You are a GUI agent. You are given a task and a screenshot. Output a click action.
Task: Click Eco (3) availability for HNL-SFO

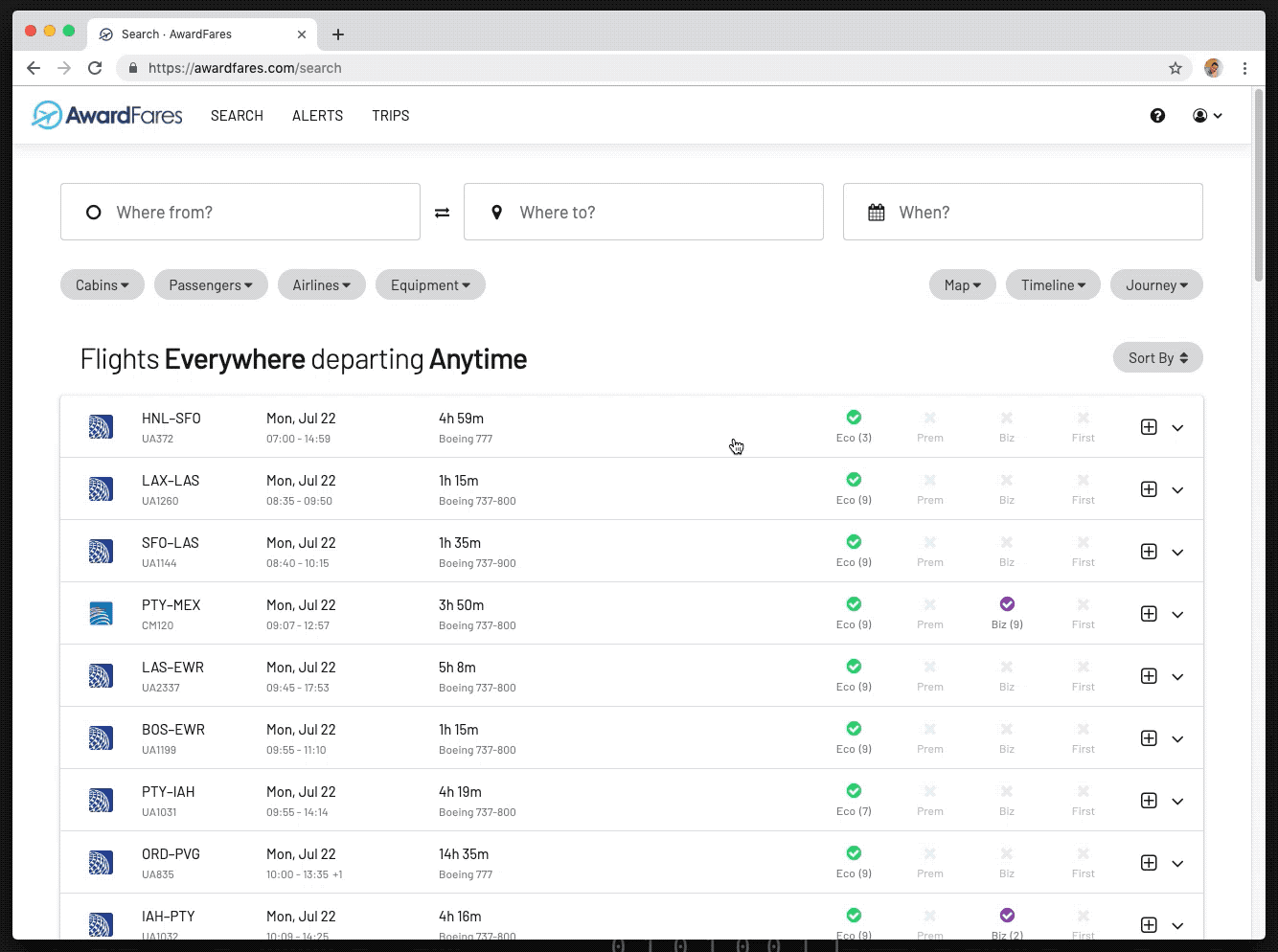pyautogui.click(x=854, y=427)
